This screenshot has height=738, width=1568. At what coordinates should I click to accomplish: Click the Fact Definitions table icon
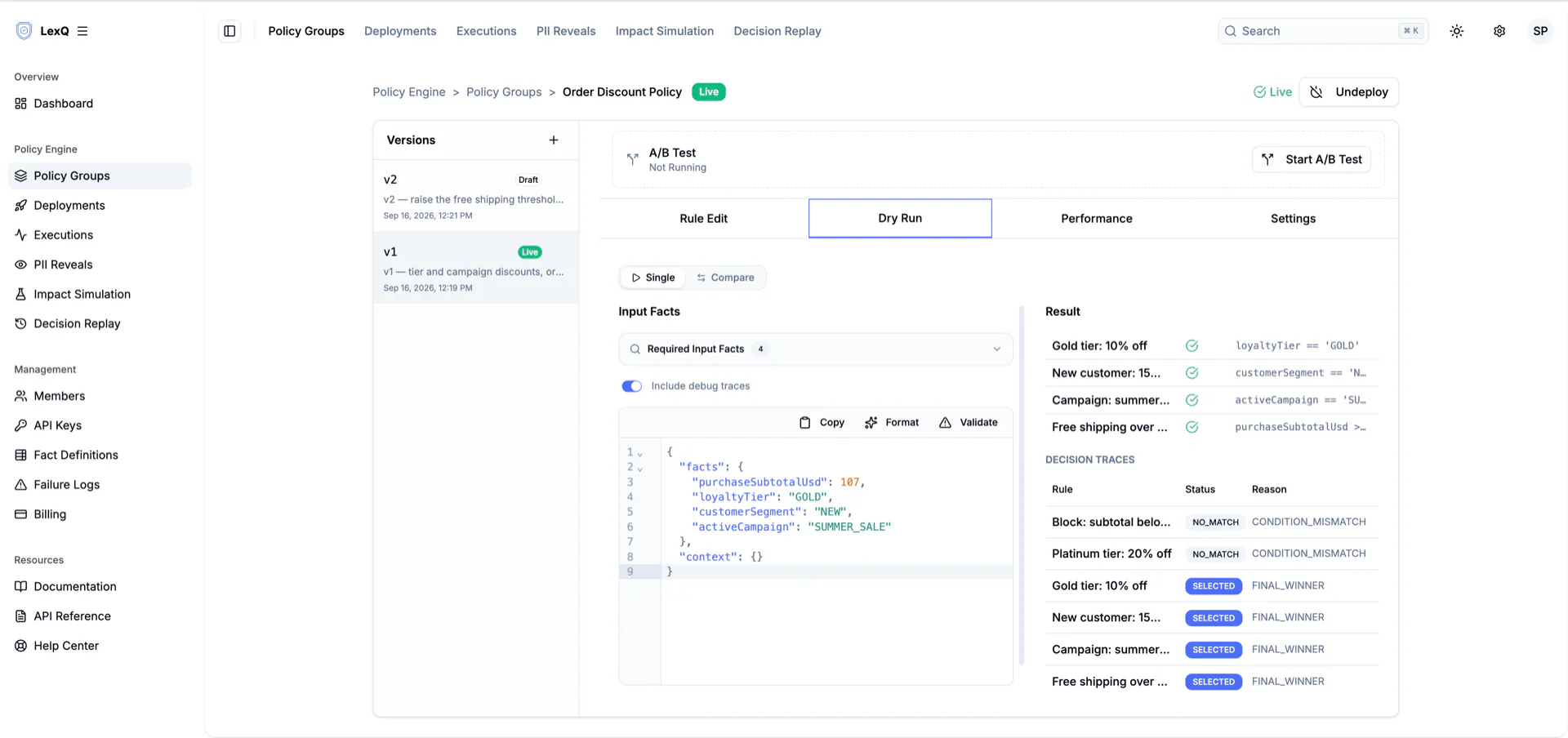21,455
